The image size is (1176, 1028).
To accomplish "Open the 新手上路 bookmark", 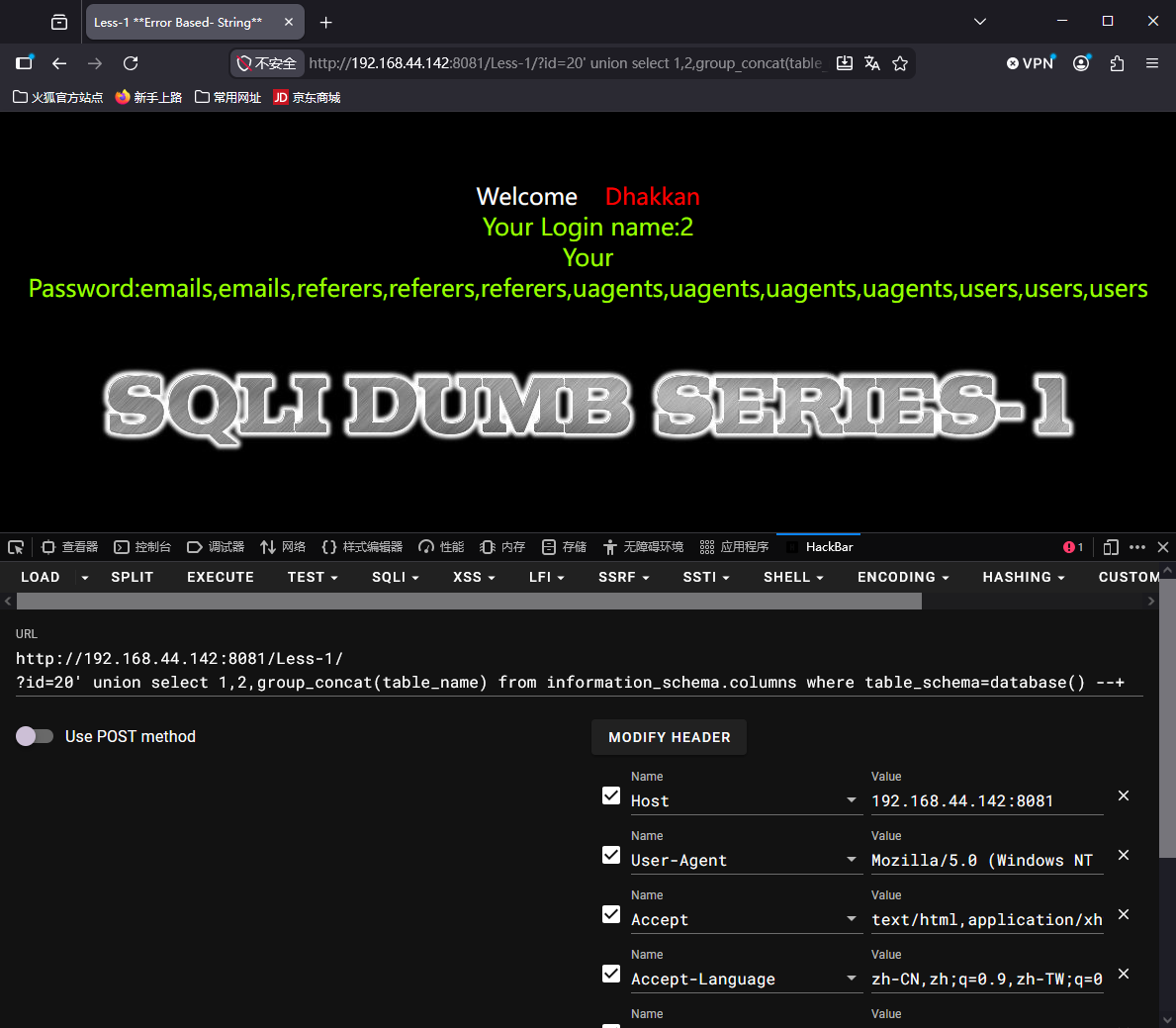I will tap(148, 98).
